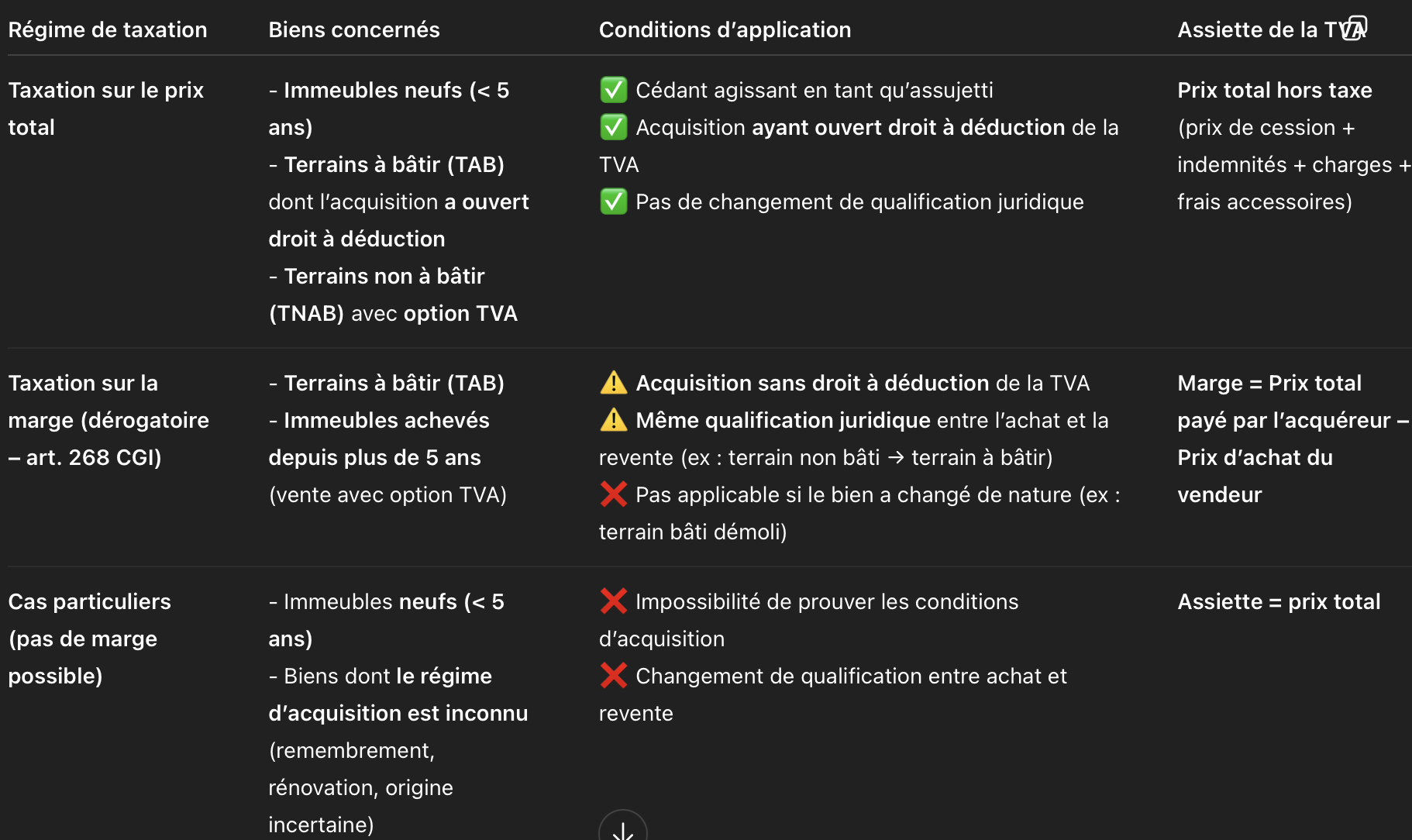Click the "Prix total hors taxe" text
The height and width of the screenshot is (840, 1412).
[x=1275, y=90]
